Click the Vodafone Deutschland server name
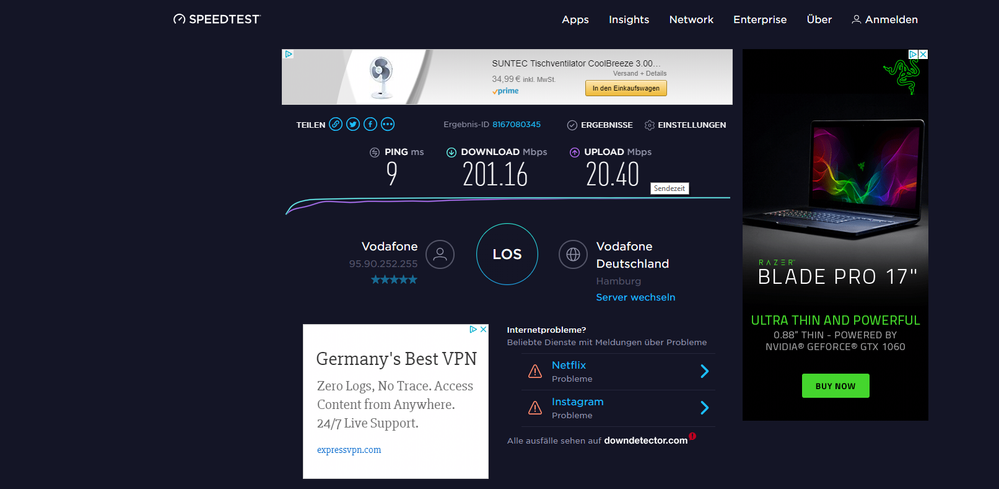 coord(633,255)
